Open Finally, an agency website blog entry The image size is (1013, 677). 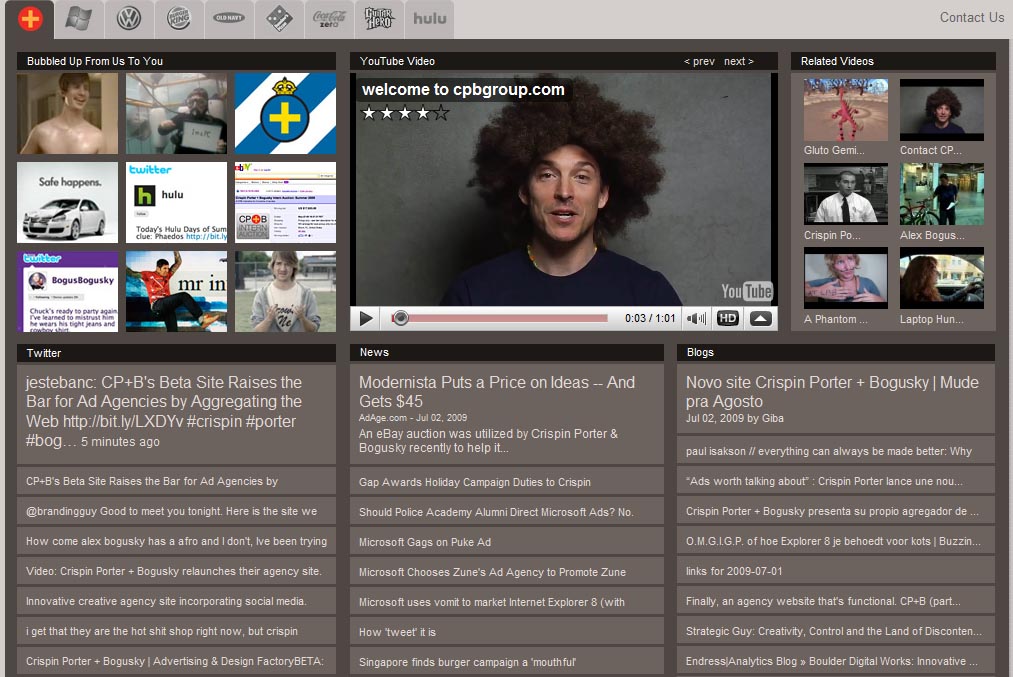tap(836, 601)
